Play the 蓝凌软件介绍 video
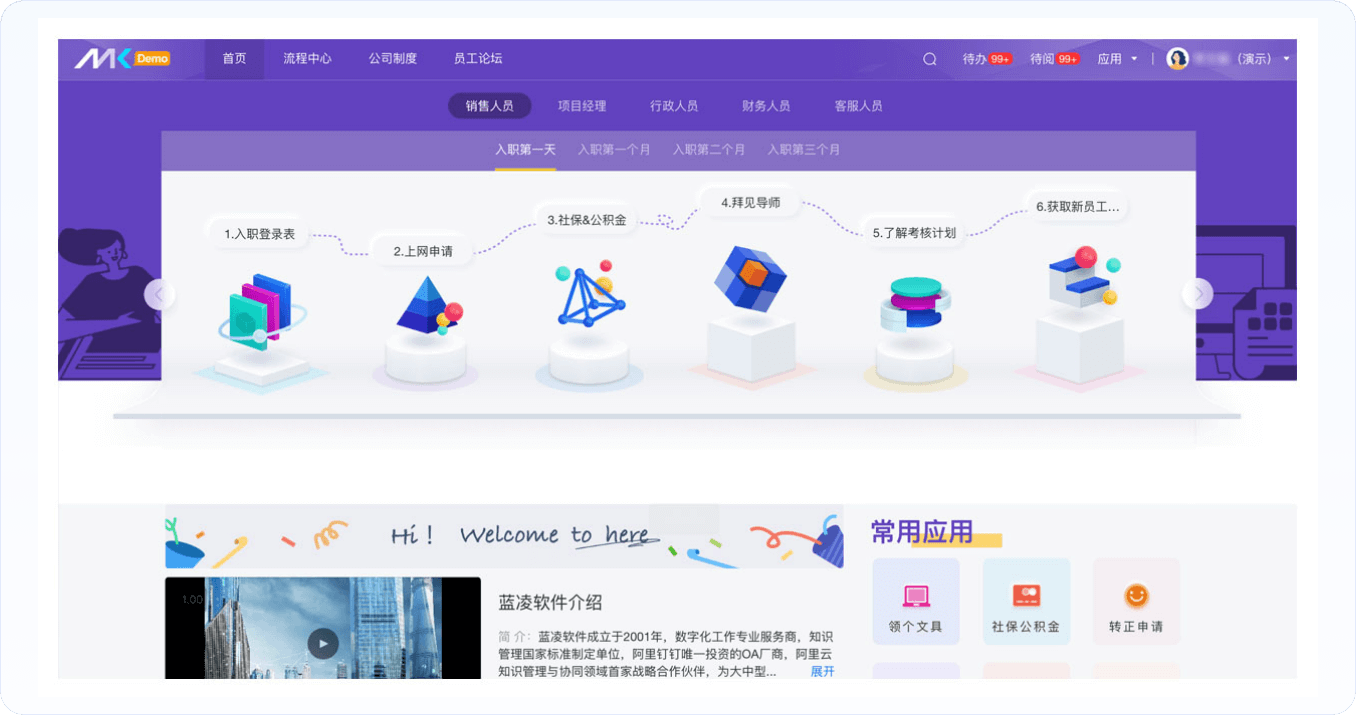This screenshot has height=715, width=1356. click(x=322, y=643)
